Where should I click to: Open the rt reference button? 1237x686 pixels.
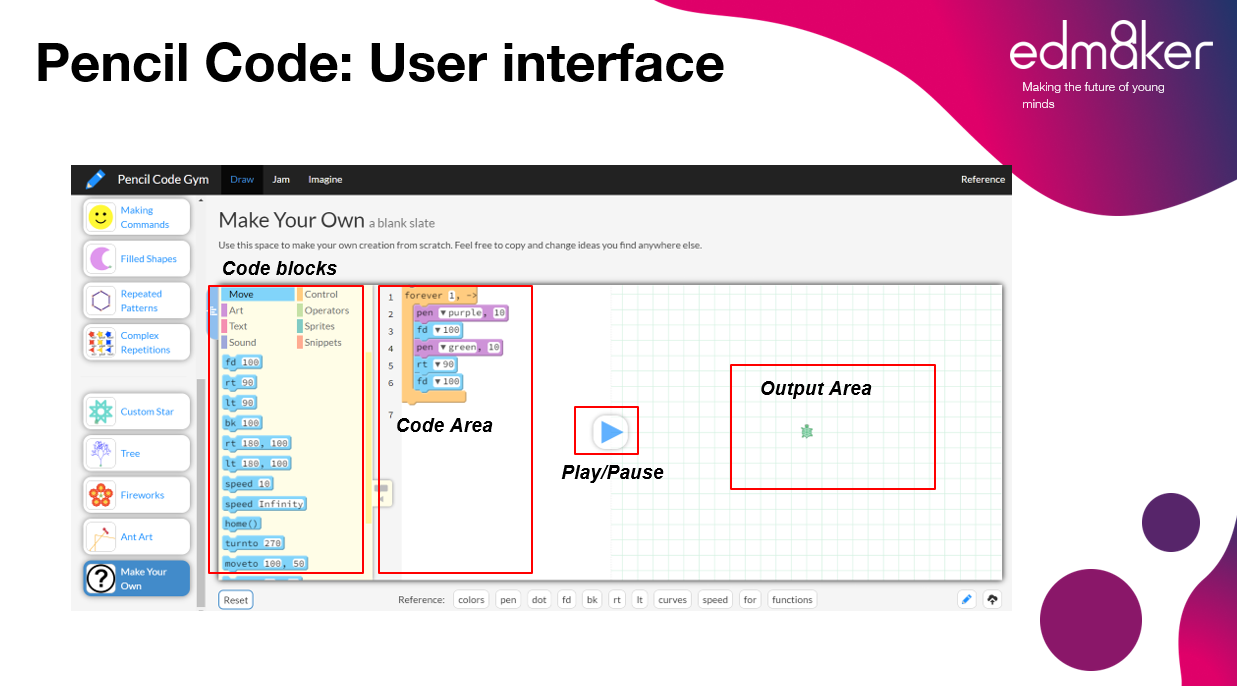[617, 600]
